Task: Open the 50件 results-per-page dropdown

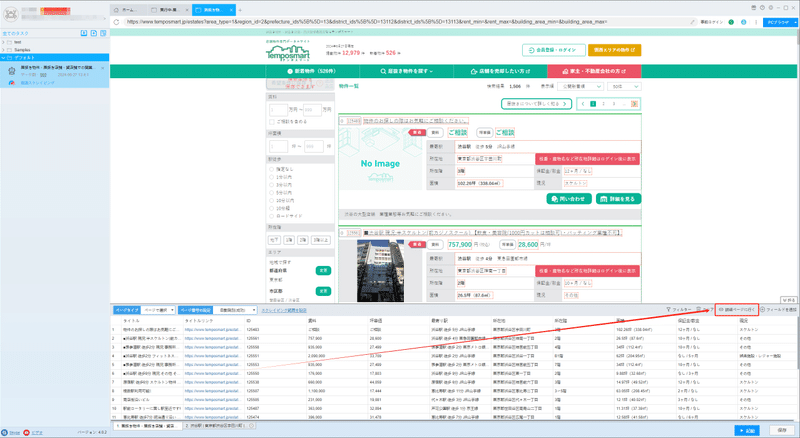Action: coord(624,86)
